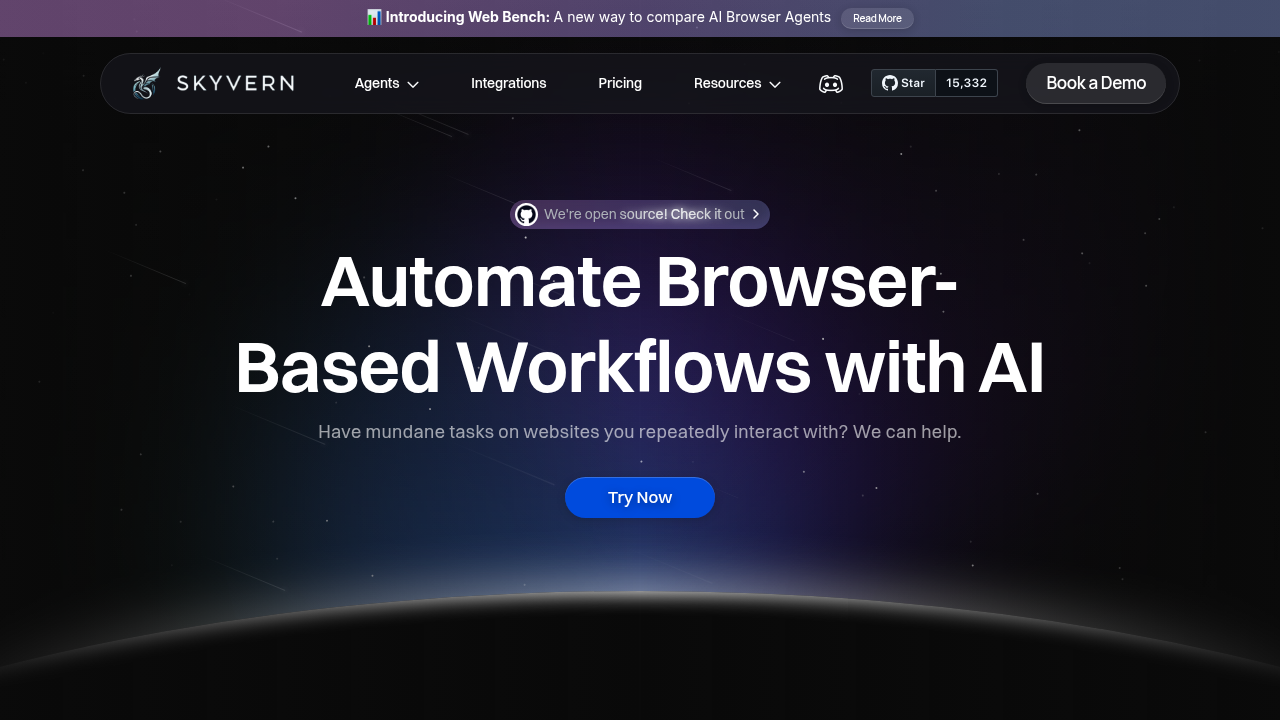The image size is (1280, 720).
Task: Open the Resources menu label
Action: coord(727,84)
